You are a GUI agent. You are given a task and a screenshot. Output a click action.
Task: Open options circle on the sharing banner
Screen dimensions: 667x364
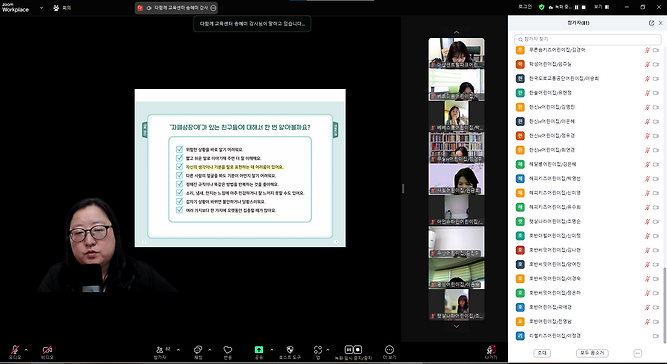(x=213, y=8)
